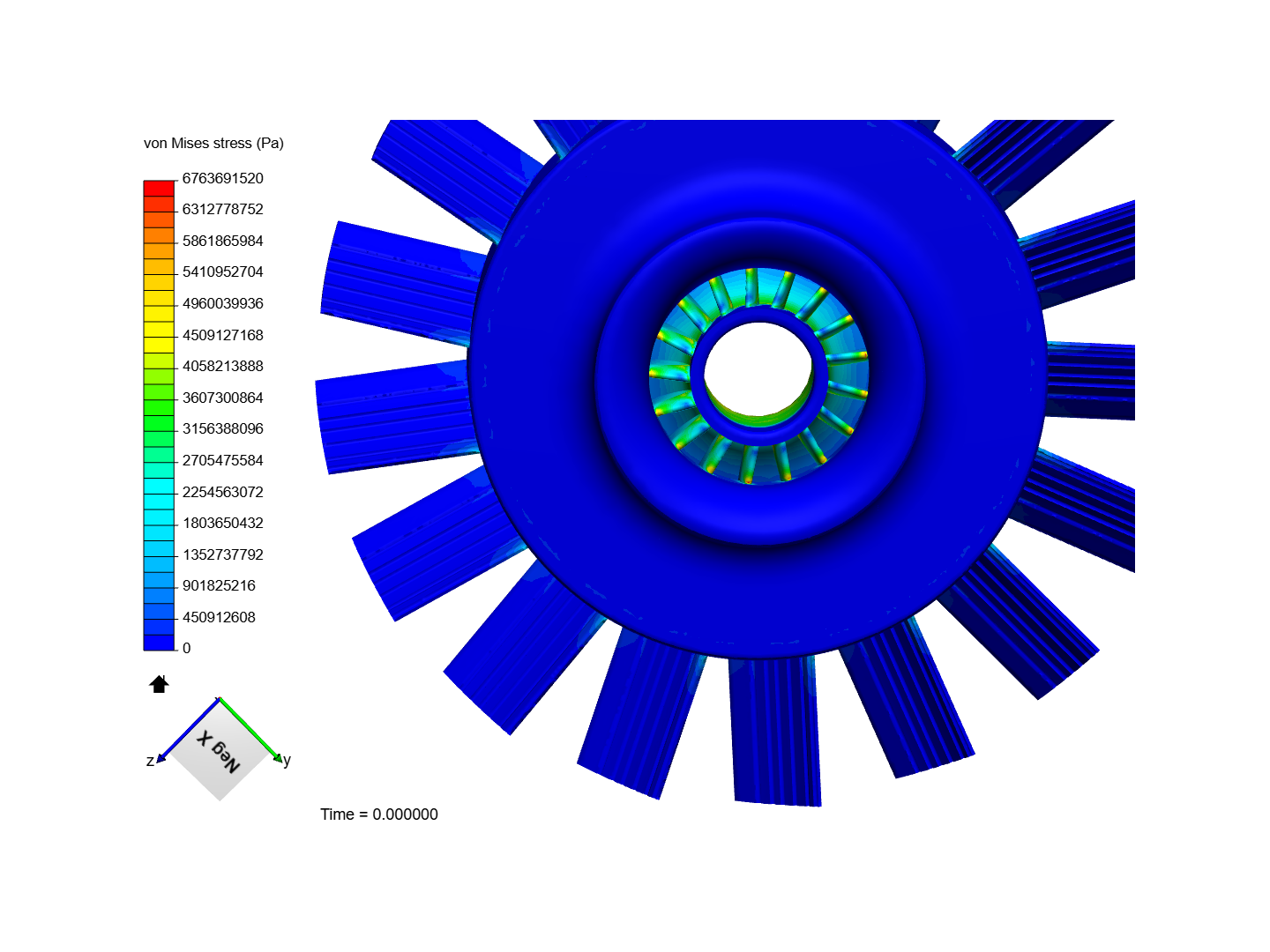The height and width of the screenshot is (952, 1270).
Task: Pick the orange swatch beside 5861865984
Action: point(160,235)
